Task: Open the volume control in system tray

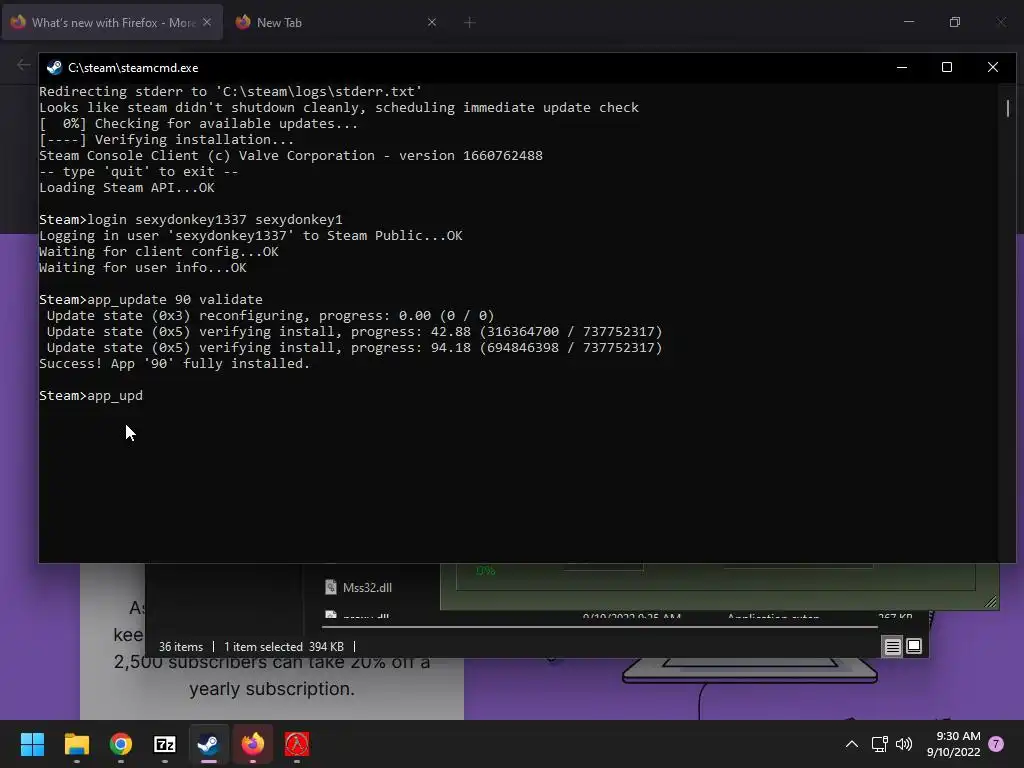Action: [904, 744]
